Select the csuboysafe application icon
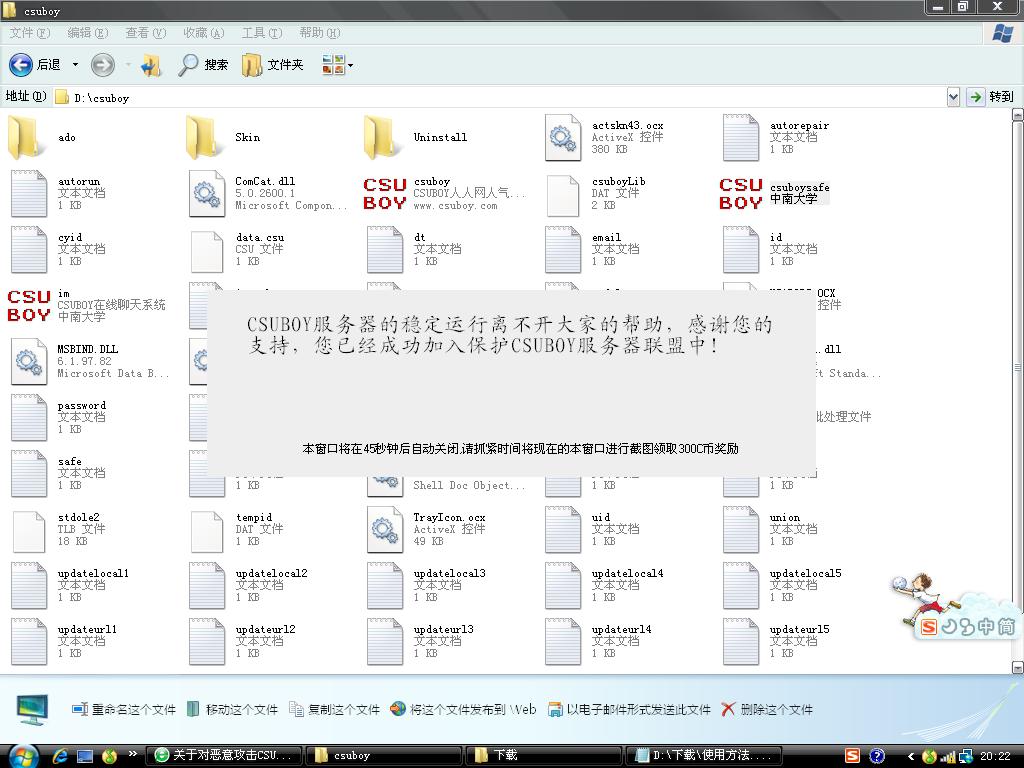 (741, 193)
